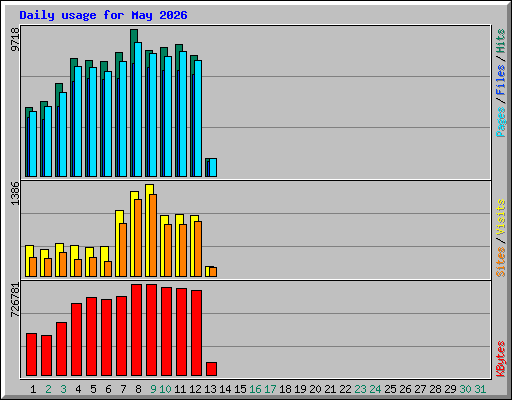Select day 20 on the date axis
The height and width of the screenshot is (400, 512).
pyautogui.click(x=315, y=389)
